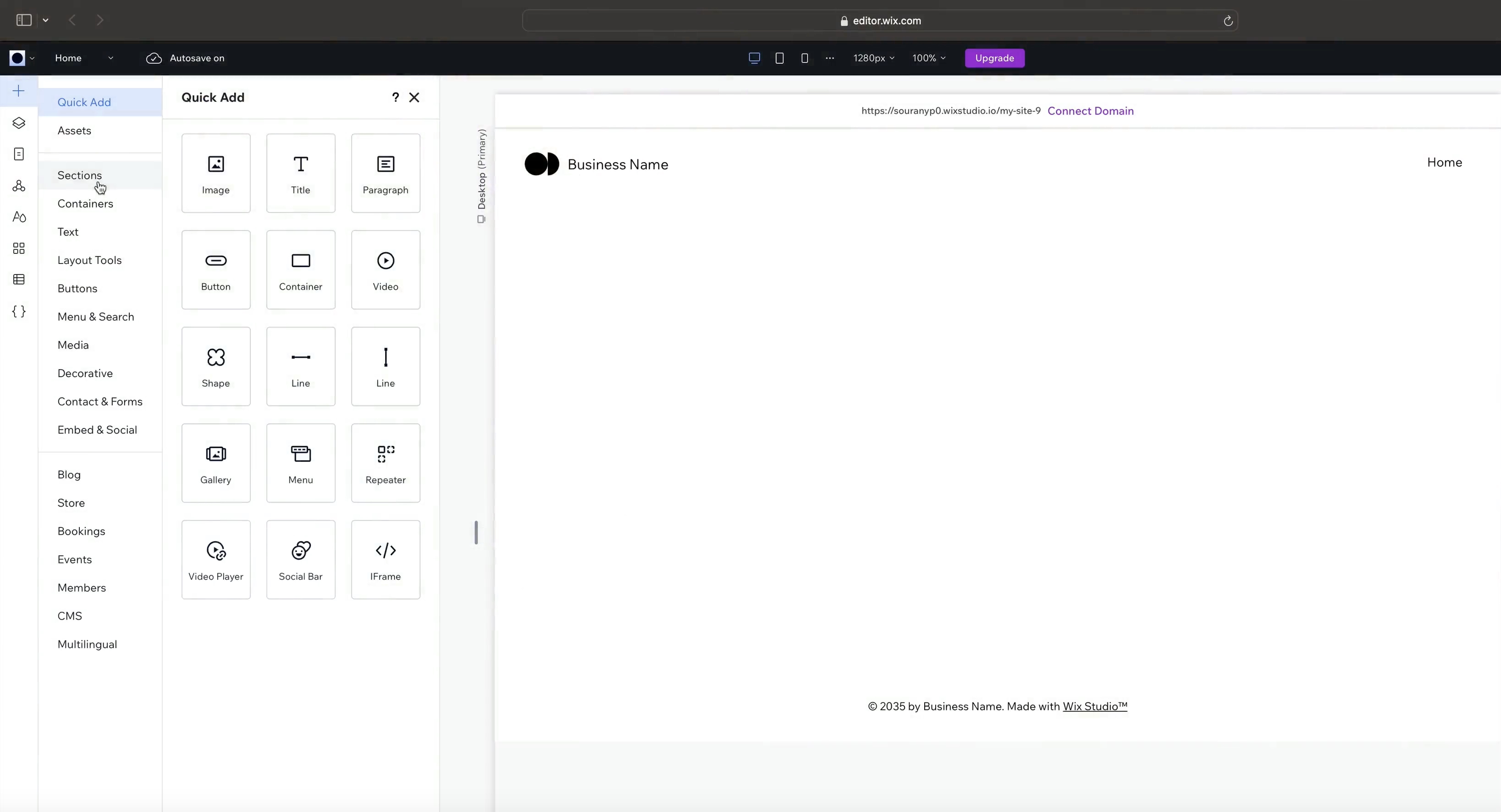Open the Add Elements panel via plus icon
Screen dimensions: 1501x812
click(18, 91)
